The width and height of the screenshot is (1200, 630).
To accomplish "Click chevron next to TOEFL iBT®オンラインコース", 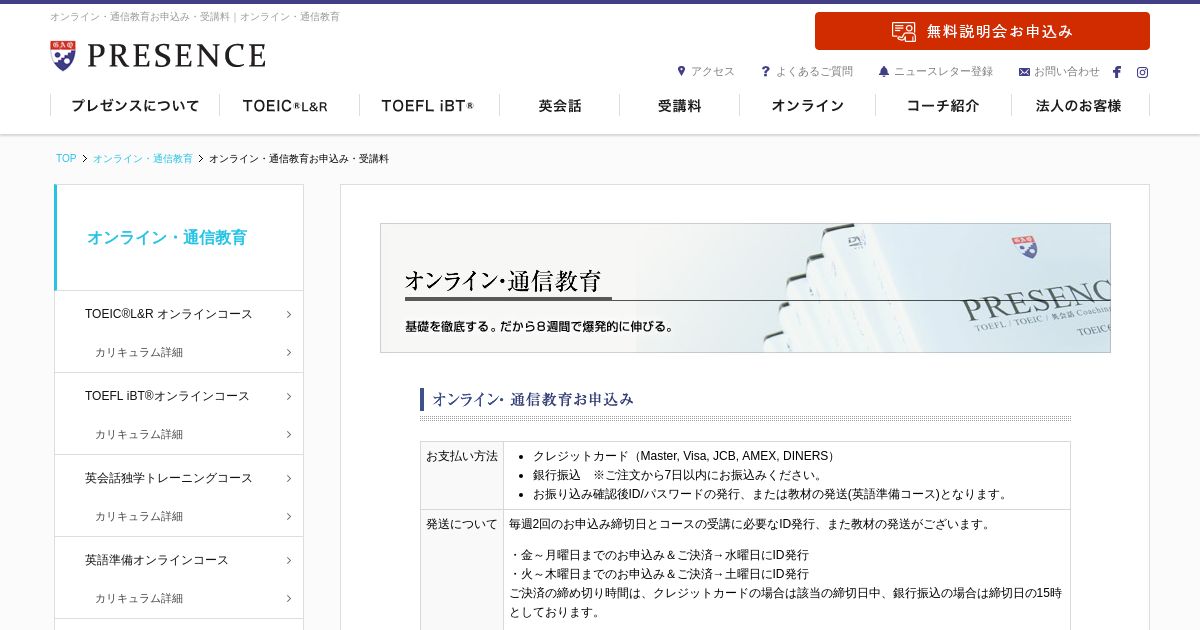I will tap(288, 396).
